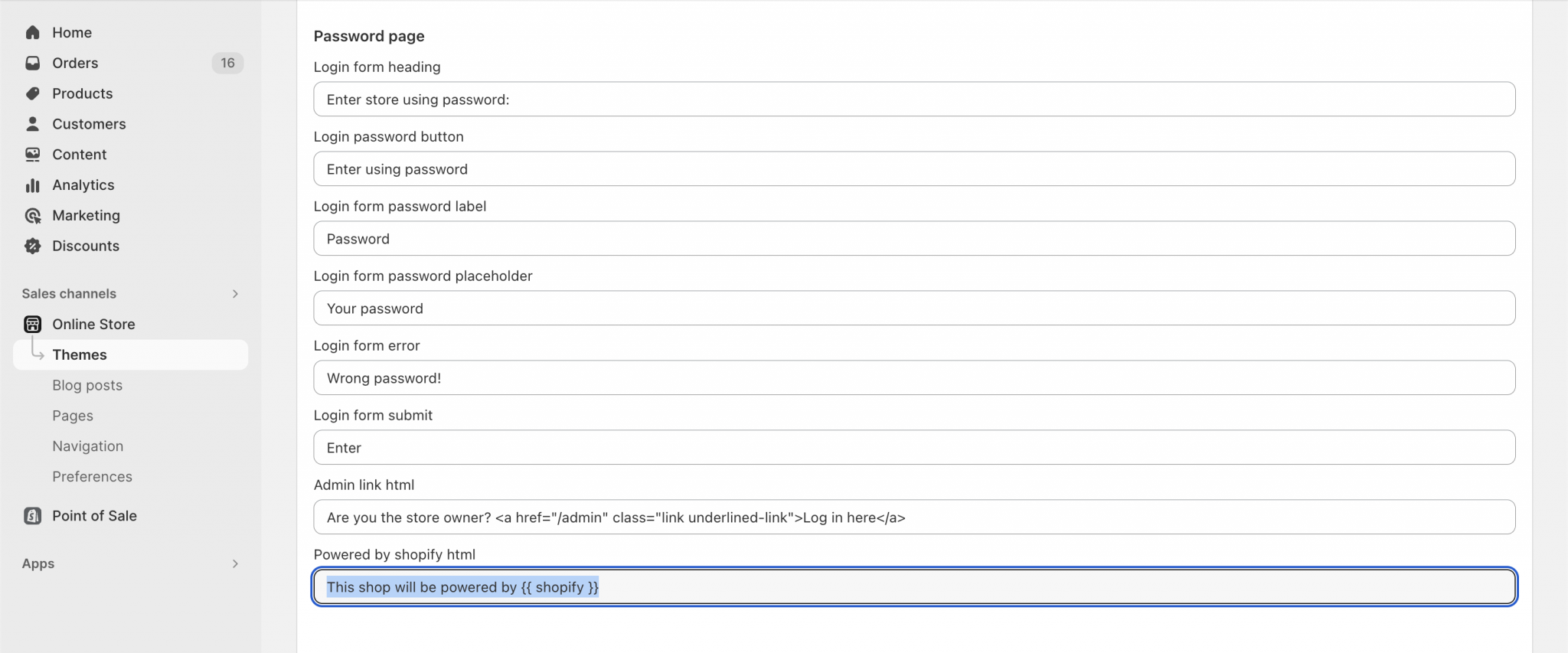The height and width of the screenshot is (653, 1568).
Task: Click the Login form error input
Action: pos(914,378)
